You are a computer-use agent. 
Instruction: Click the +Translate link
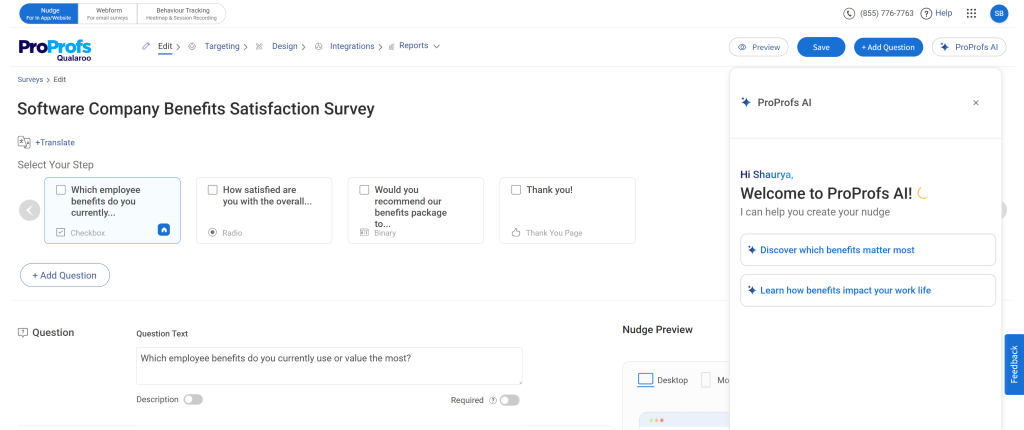[55, 142]
